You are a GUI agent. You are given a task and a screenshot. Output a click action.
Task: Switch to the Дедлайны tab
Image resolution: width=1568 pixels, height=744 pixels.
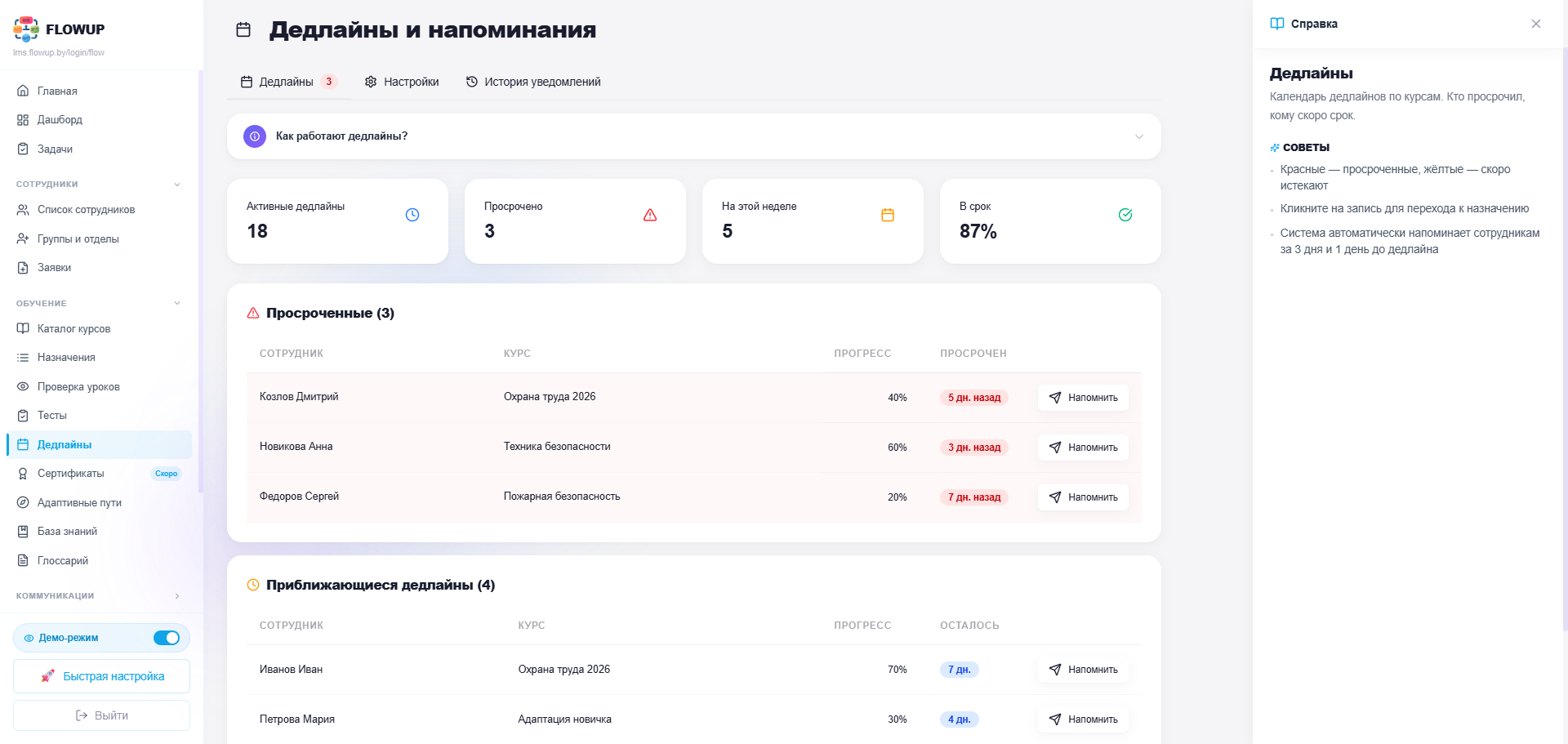pyautogui.click(x=289, y=82)
